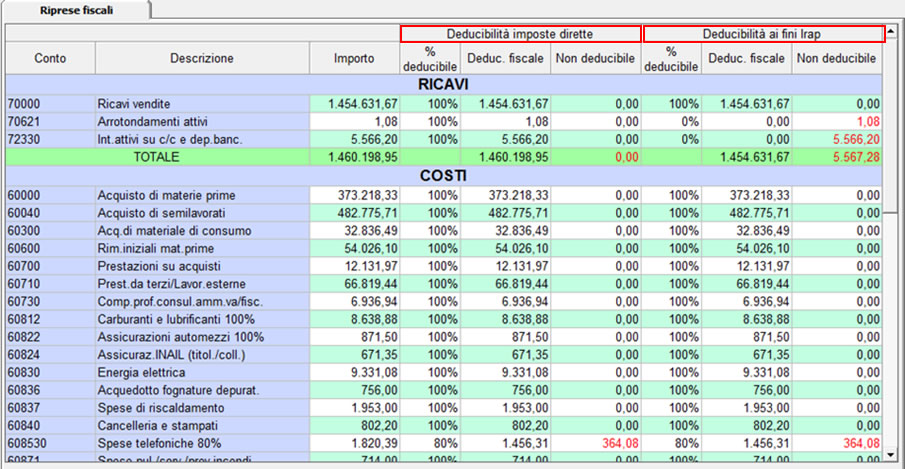Select account 60822 cell
Screen dimensions: 905x469
coord(50,337)
